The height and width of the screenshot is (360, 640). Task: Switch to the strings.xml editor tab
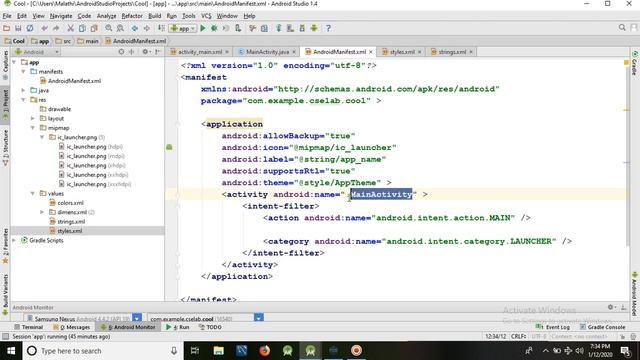click(452, 52)
